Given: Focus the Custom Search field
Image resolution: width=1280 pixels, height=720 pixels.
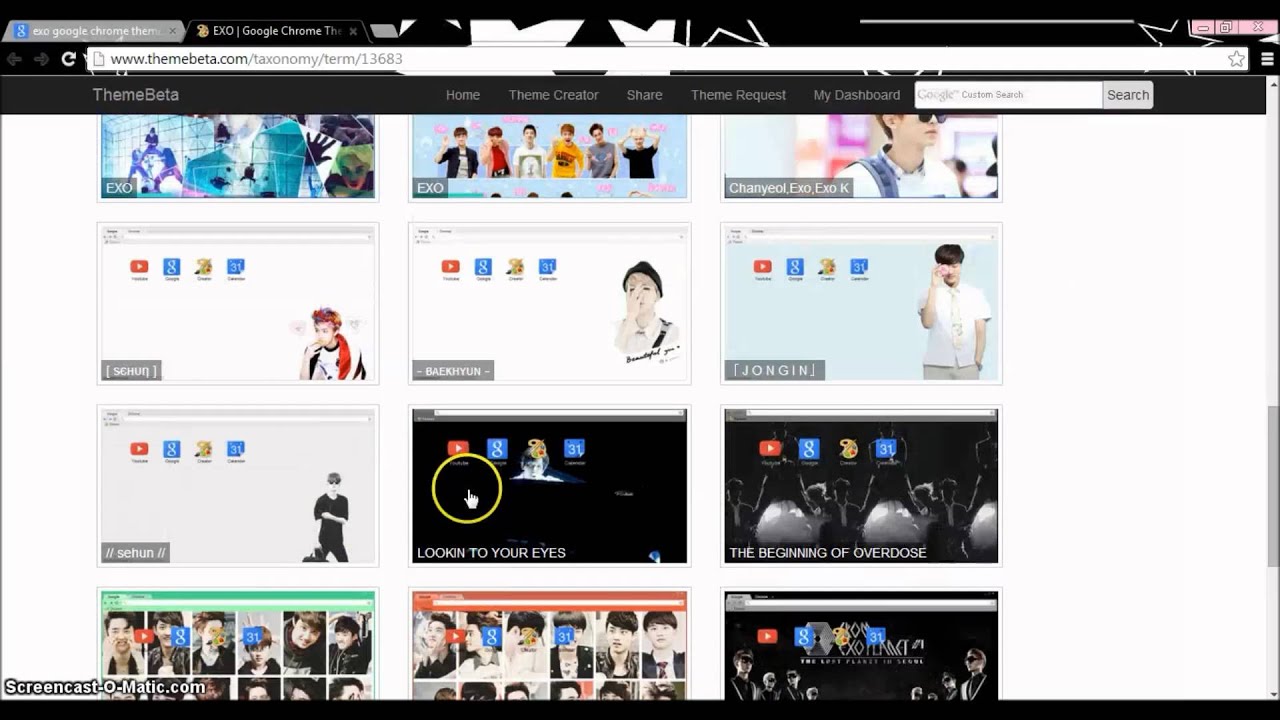Looking at the screenshot, I should (1008, 95).
